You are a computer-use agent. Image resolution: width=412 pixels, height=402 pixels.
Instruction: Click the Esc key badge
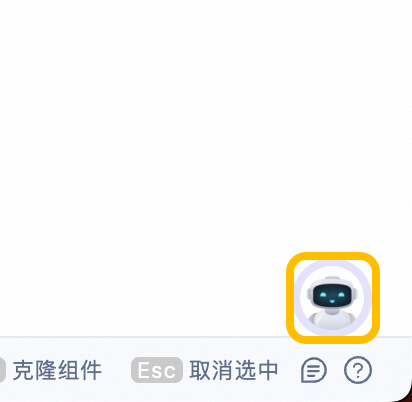157,370
